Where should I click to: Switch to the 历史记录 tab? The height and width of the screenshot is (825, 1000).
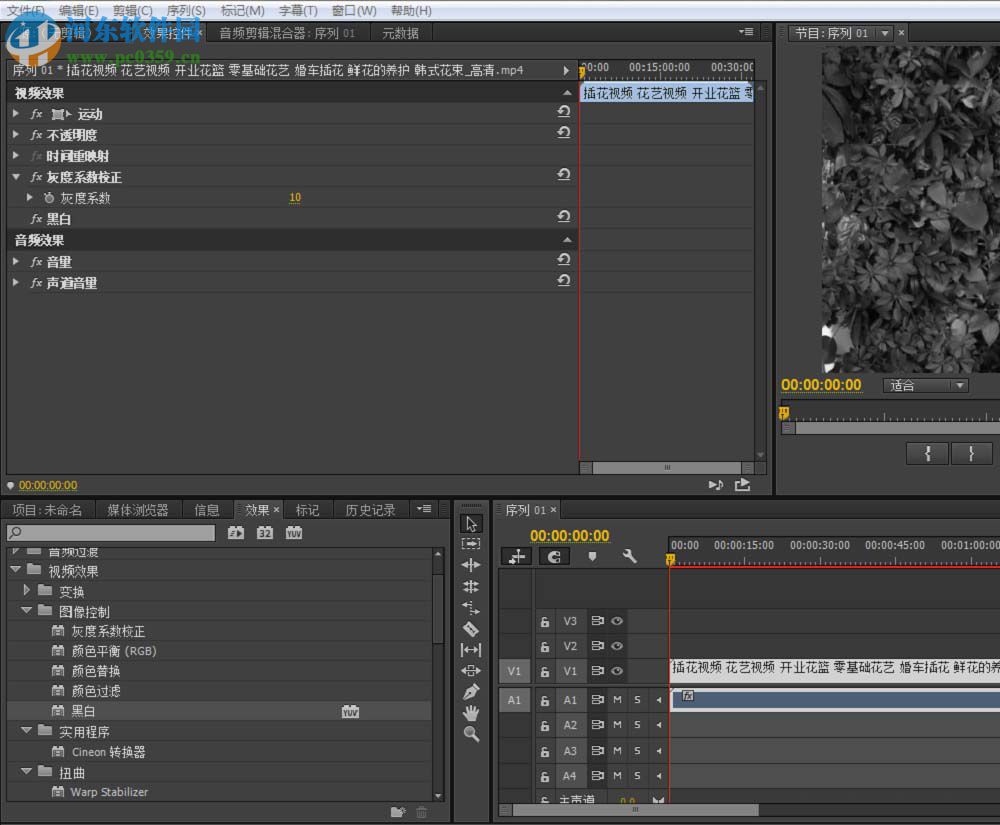[370, 510]
